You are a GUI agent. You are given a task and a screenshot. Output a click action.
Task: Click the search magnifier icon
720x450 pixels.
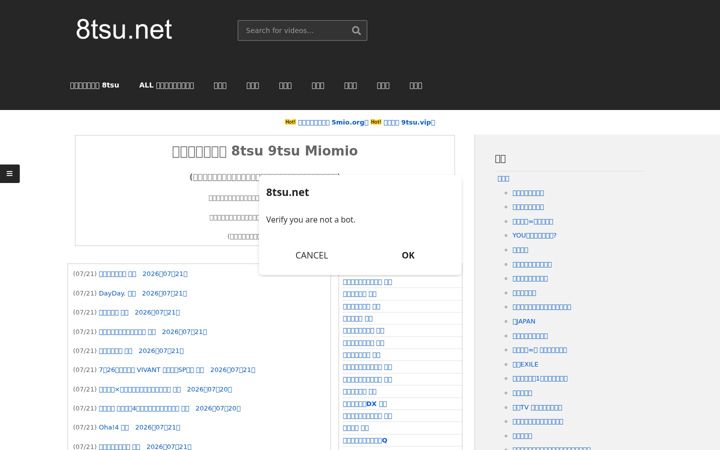click(x=356, y=30)
